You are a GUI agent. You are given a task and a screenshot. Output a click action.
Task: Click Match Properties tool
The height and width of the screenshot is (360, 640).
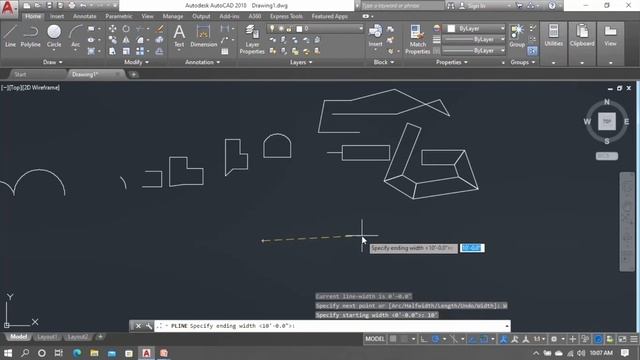point(417,39)
